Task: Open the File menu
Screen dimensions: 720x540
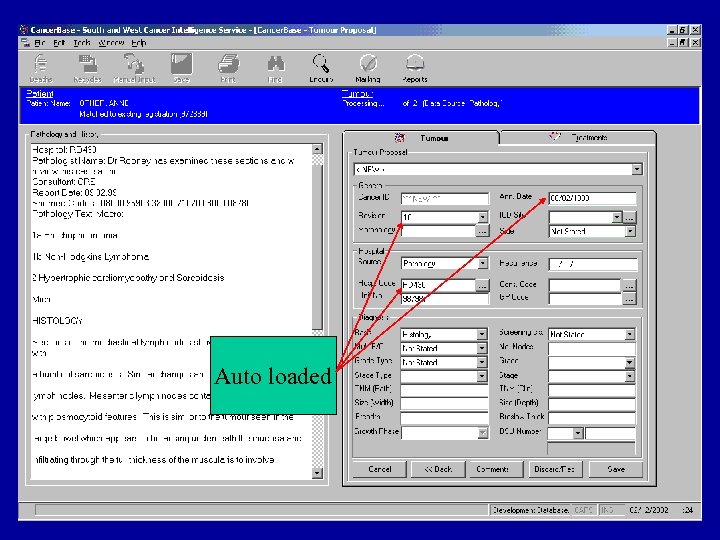Action: [x=39, y=43]
